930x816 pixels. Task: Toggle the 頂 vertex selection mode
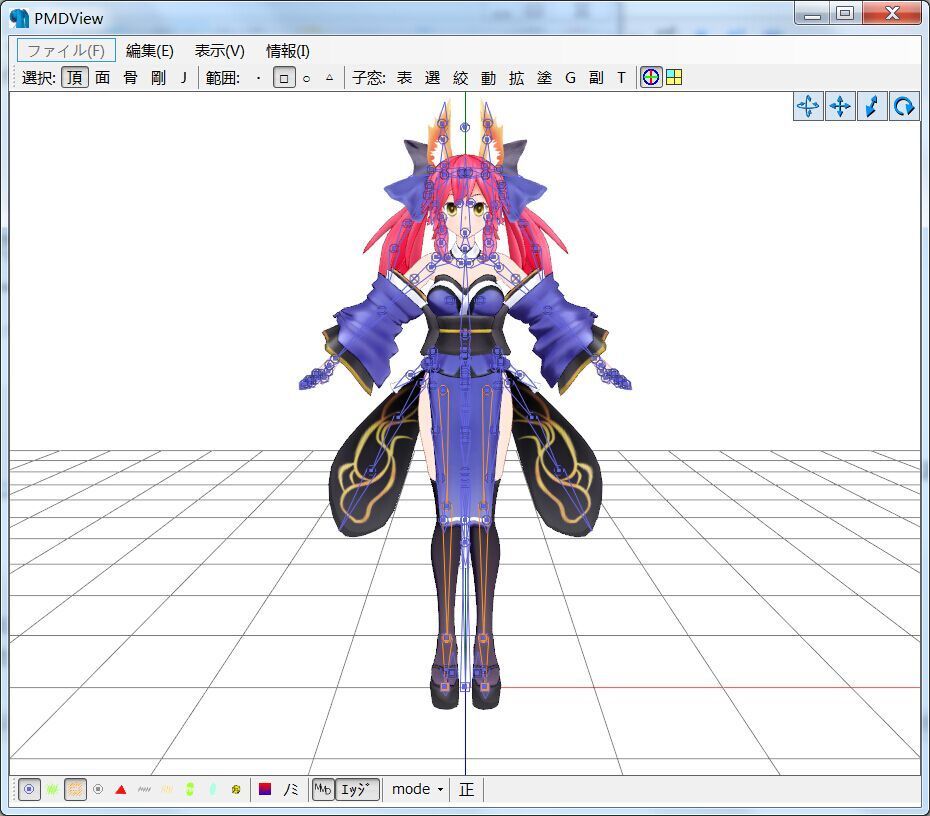(74, 77)
